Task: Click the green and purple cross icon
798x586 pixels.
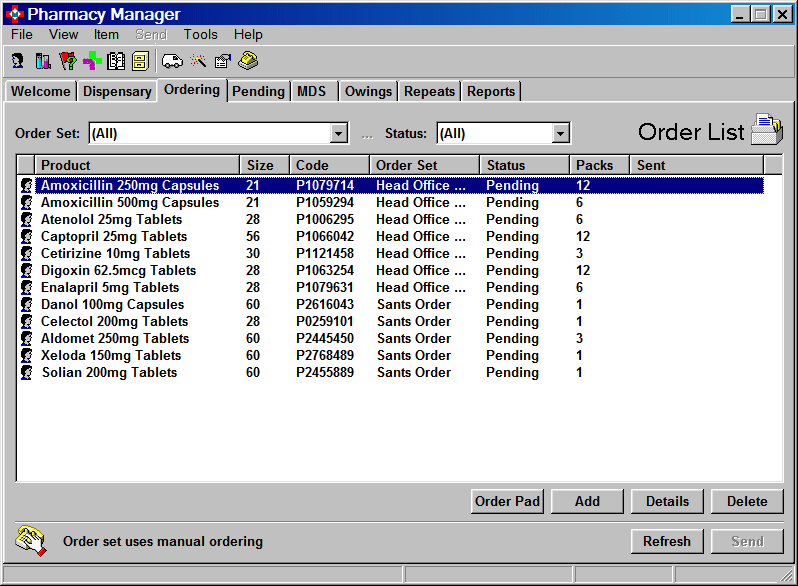Action: [x=92, y=62]
